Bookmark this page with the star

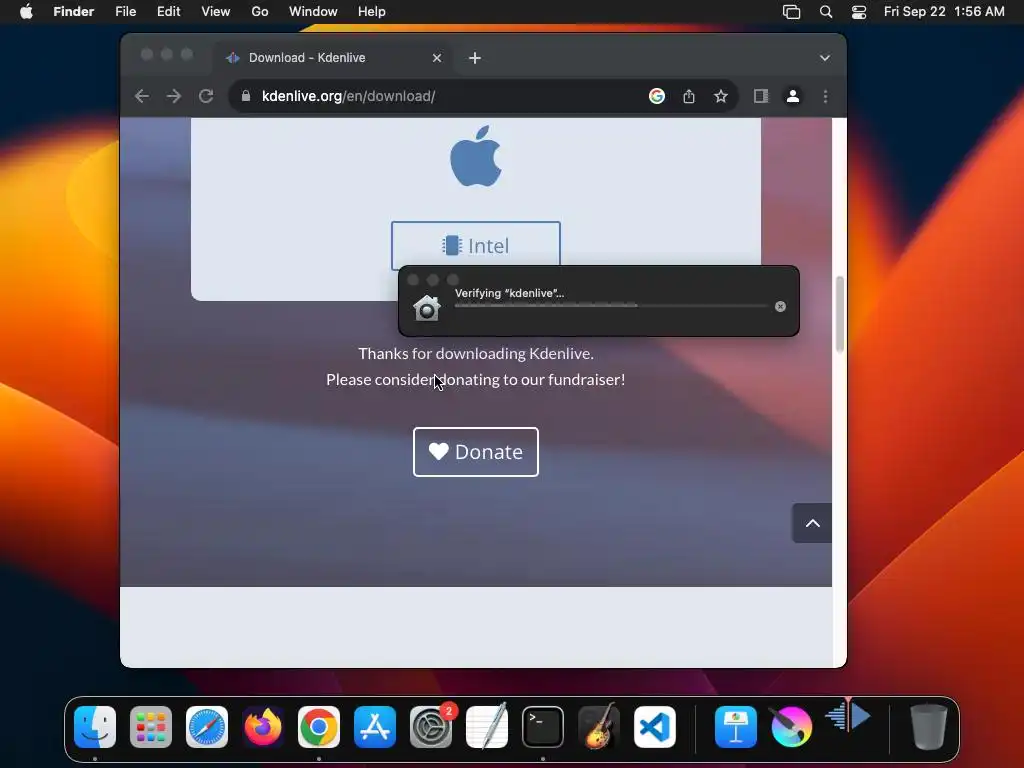721,96
